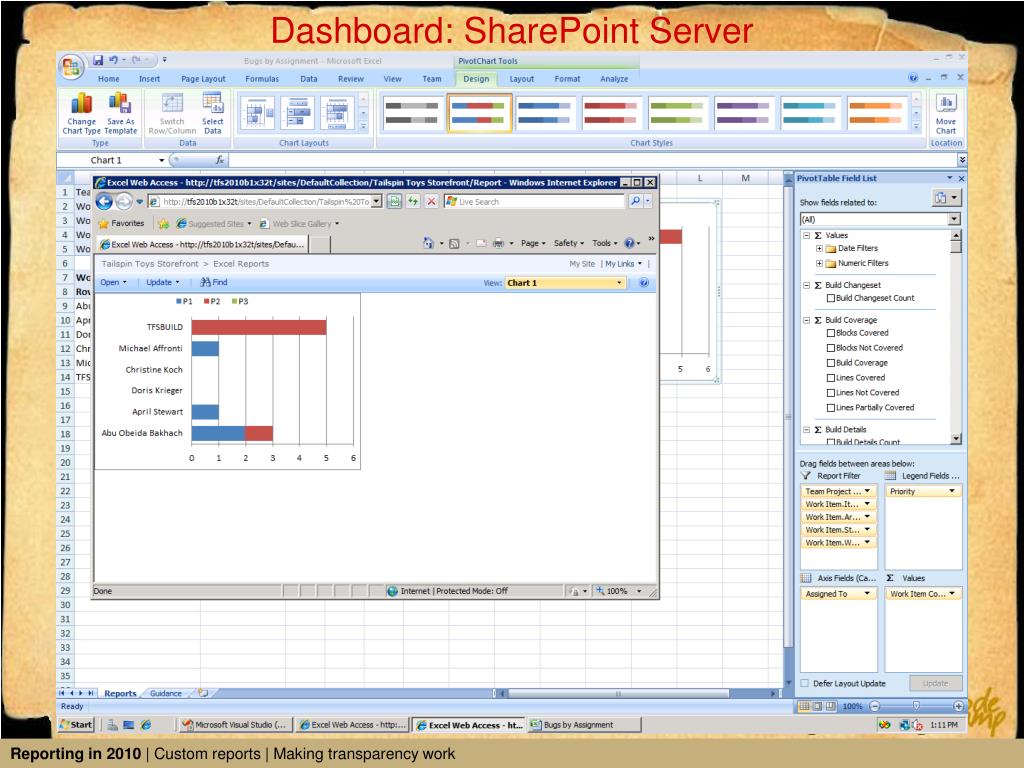
Task: Open the IE Help question icon
Action: [630, 243]
